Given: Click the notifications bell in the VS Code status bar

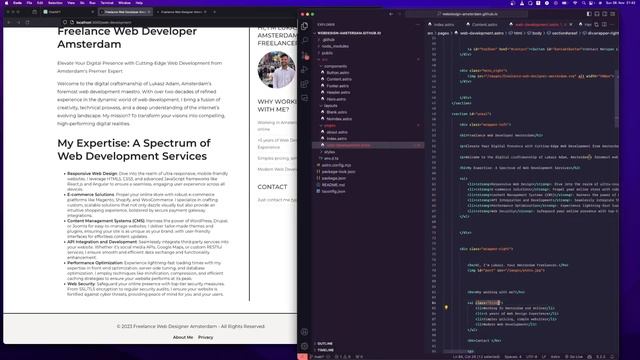Looking at the screenshot, I should [x=612, y=357].
